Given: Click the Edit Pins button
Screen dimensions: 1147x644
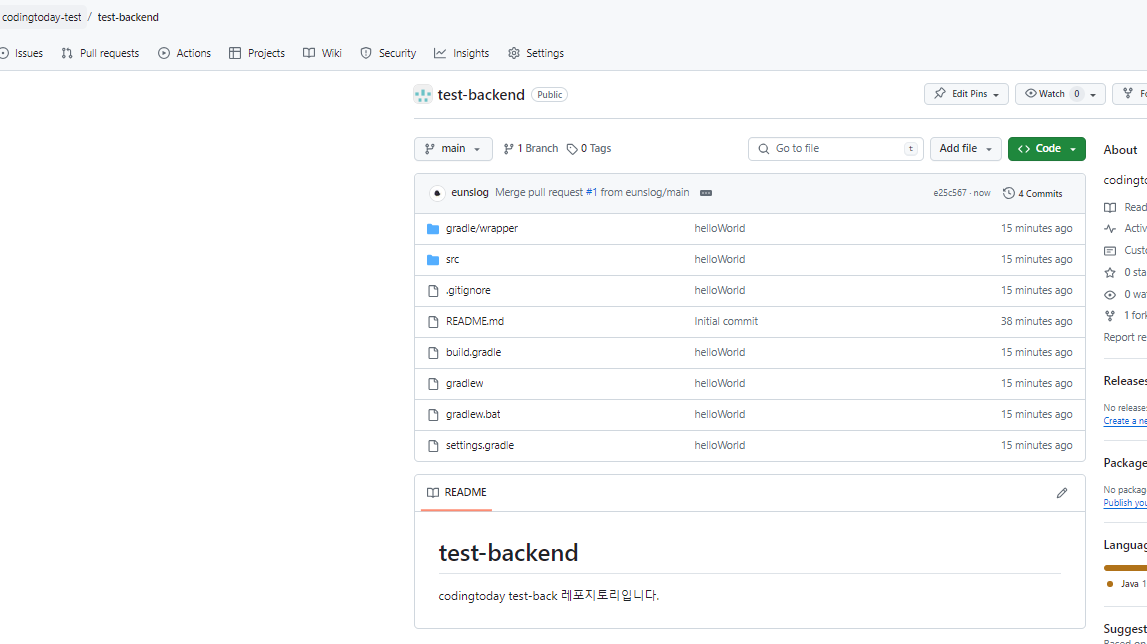Looking at the screenshot, I should coord(966,94).
